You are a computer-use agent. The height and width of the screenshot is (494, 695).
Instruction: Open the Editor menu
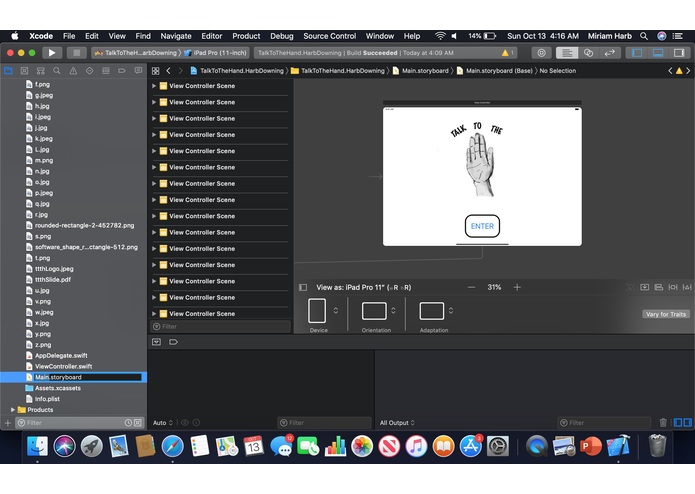click(x=211, y=36)
